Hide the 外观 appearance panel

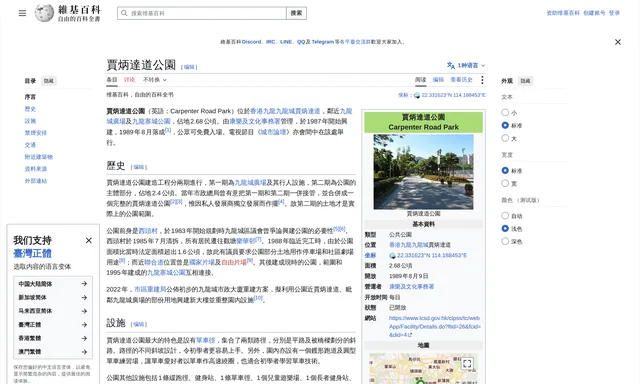(525, 81)
